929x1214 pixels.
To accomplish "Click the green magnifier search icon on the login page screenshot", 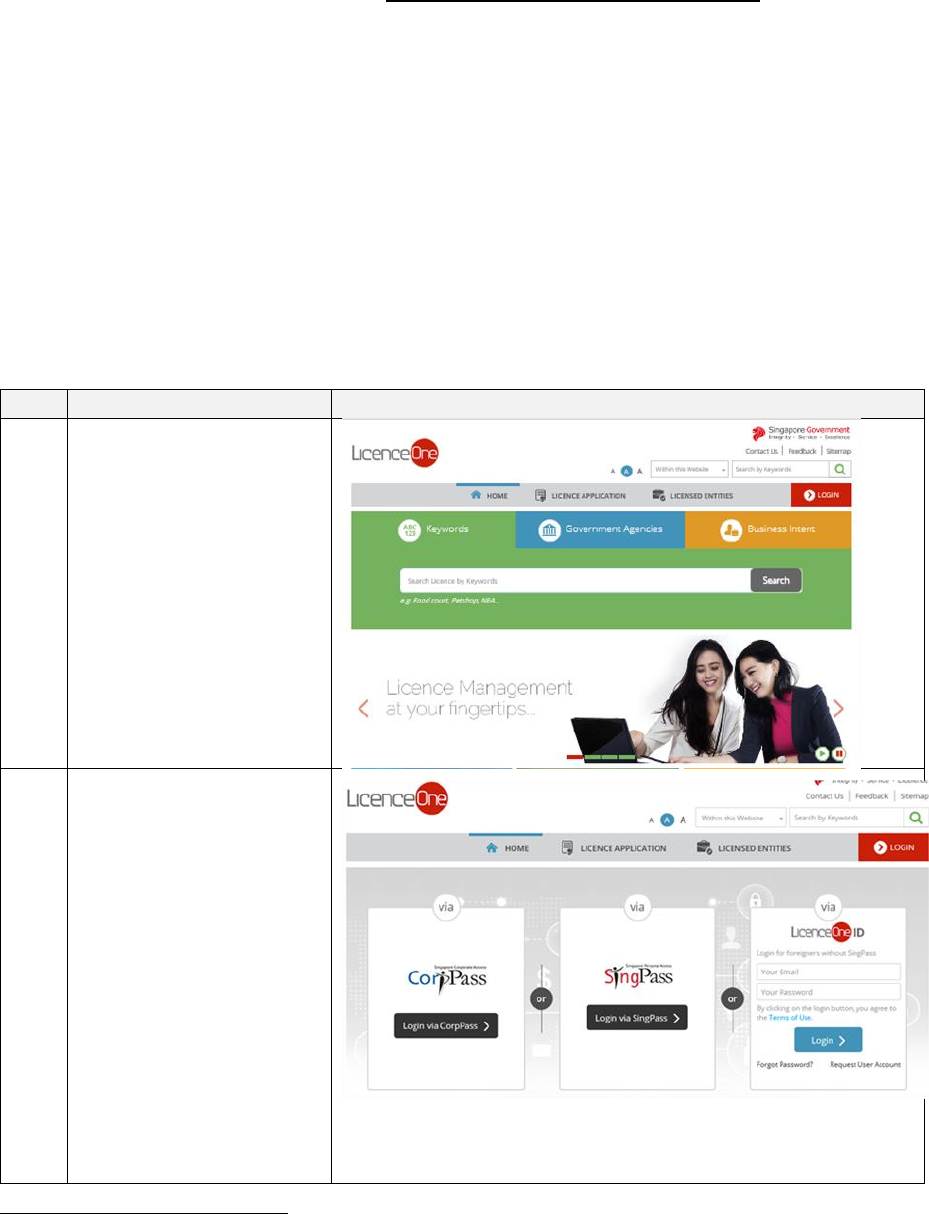I will [916, 818].
